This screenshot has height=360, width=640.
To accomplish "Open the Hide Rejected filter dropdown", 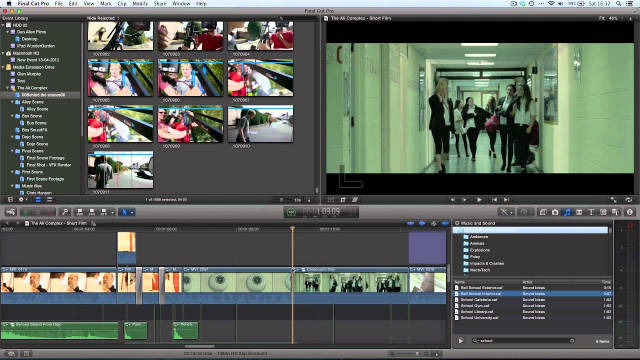I will coord(102,18).
